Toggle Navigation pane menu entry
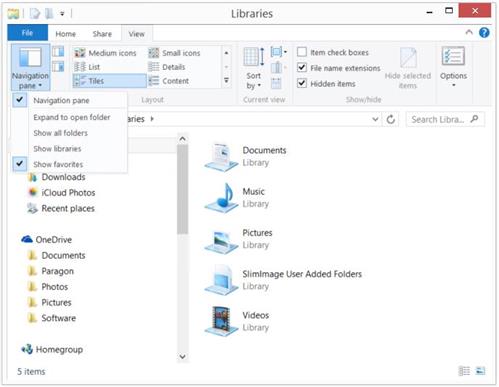This screenshot has width=499, height=387. point(69,100)
